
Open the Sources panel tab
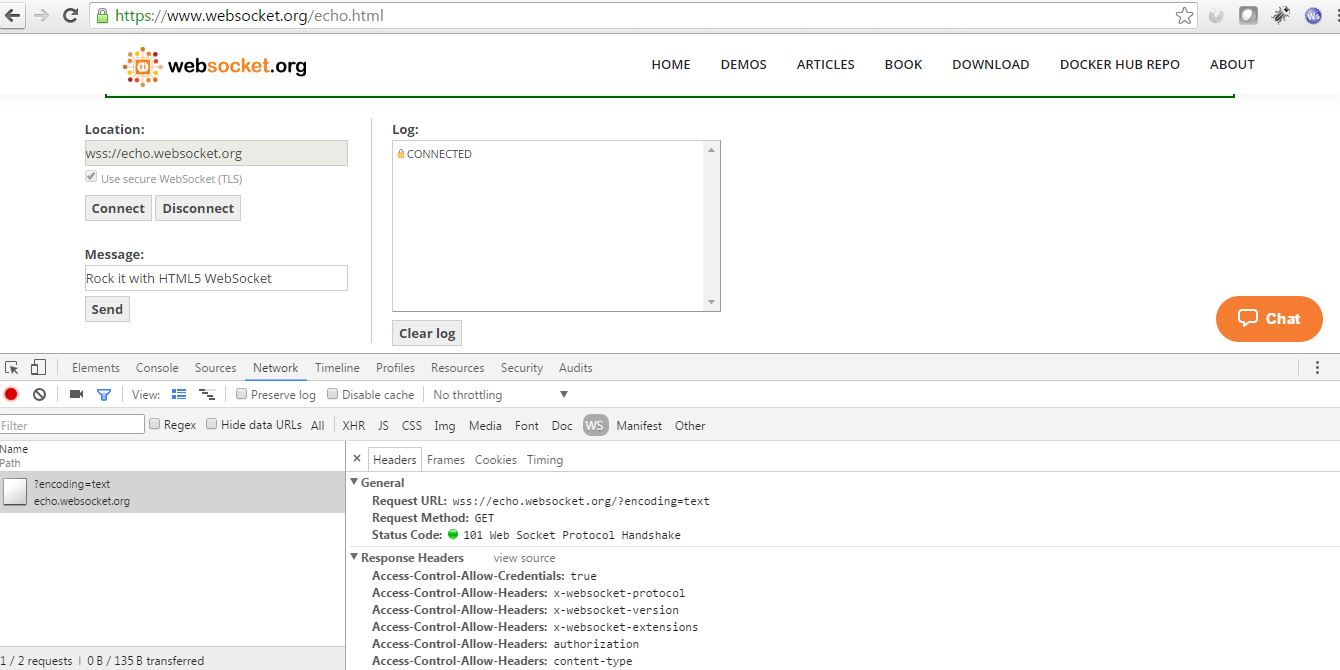pos(215,368)
